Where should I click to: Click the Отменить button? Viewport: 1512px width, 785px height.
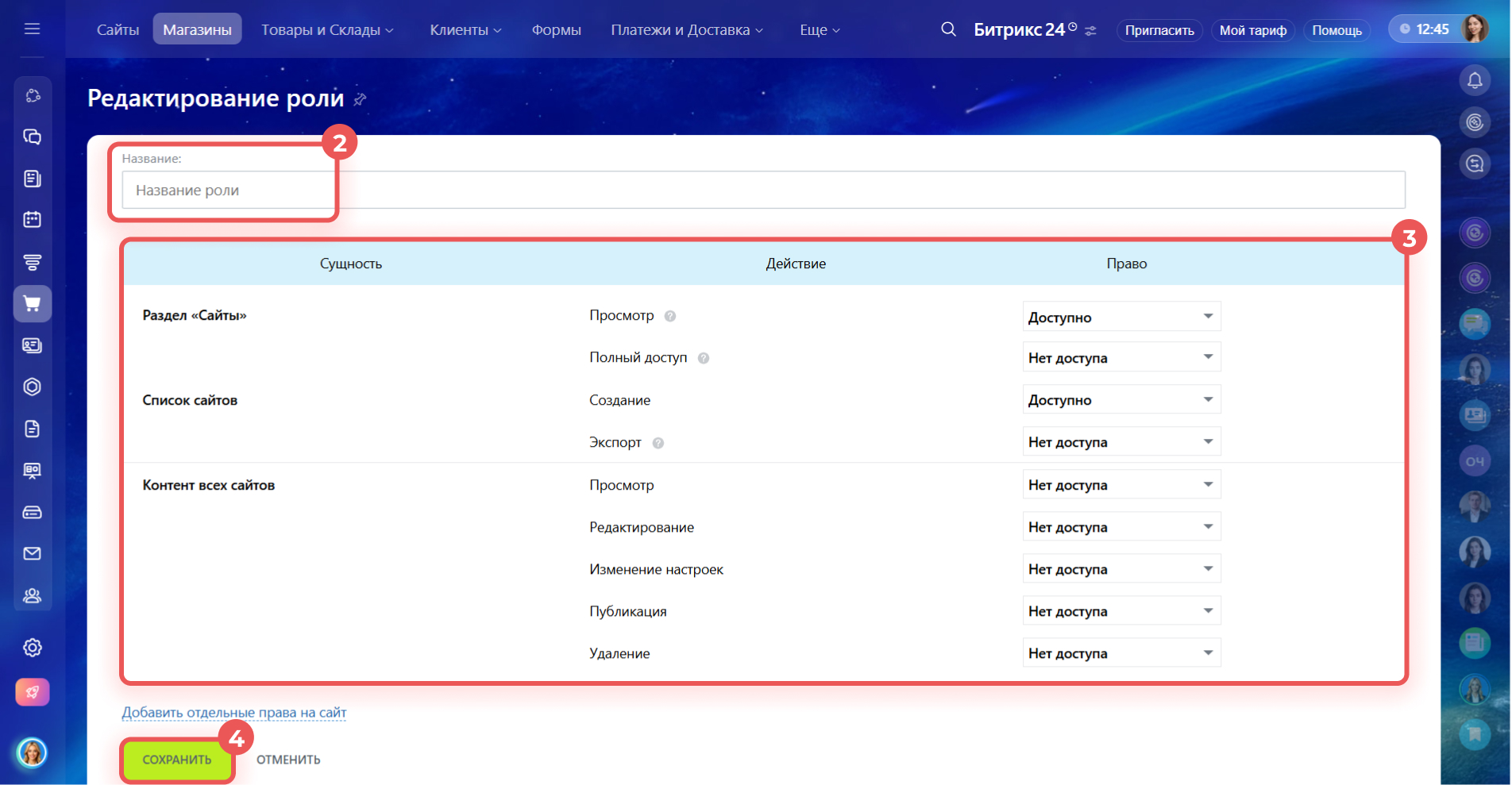tap(288, 760)
